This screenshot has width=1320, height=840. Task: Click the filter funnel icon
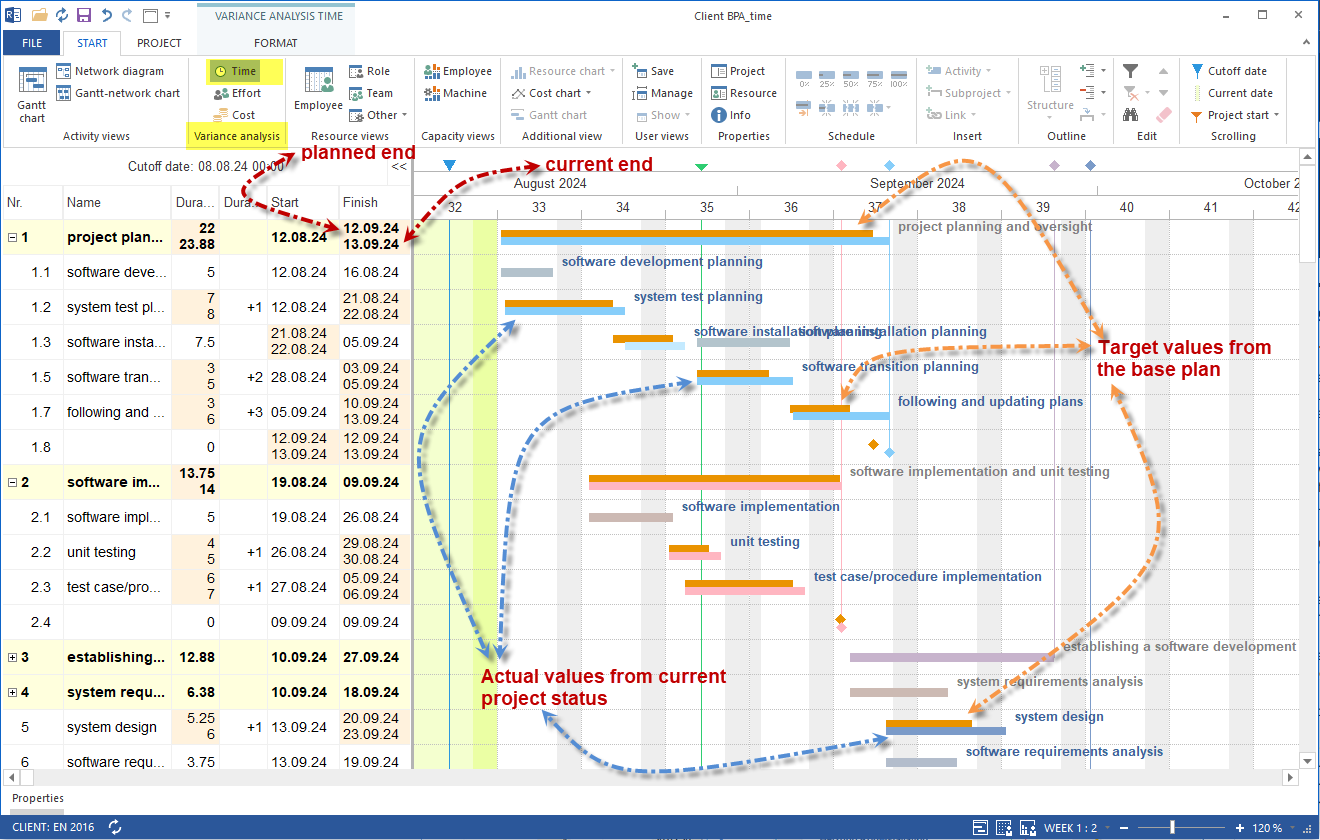(x=1130, y=71)
